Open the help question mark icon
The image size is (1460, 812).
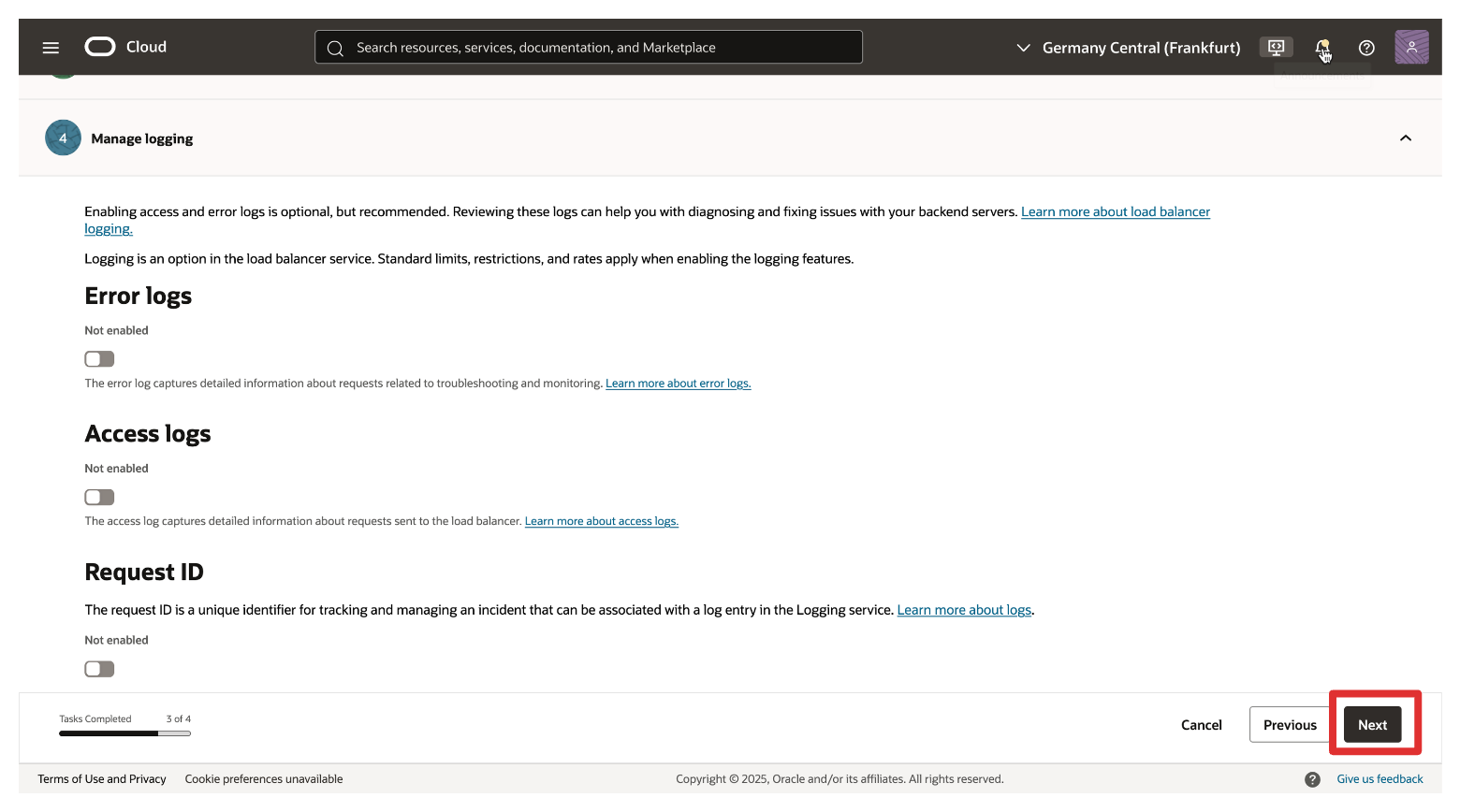(x=1366, y=48)
